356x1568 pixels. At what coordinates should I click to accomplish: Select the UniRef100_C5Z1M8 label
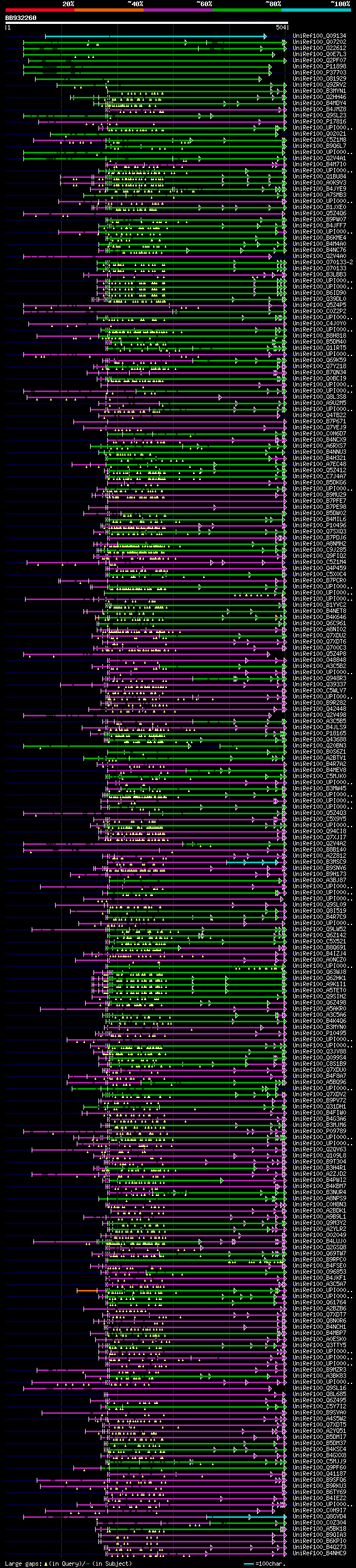[x=319, y=140]
